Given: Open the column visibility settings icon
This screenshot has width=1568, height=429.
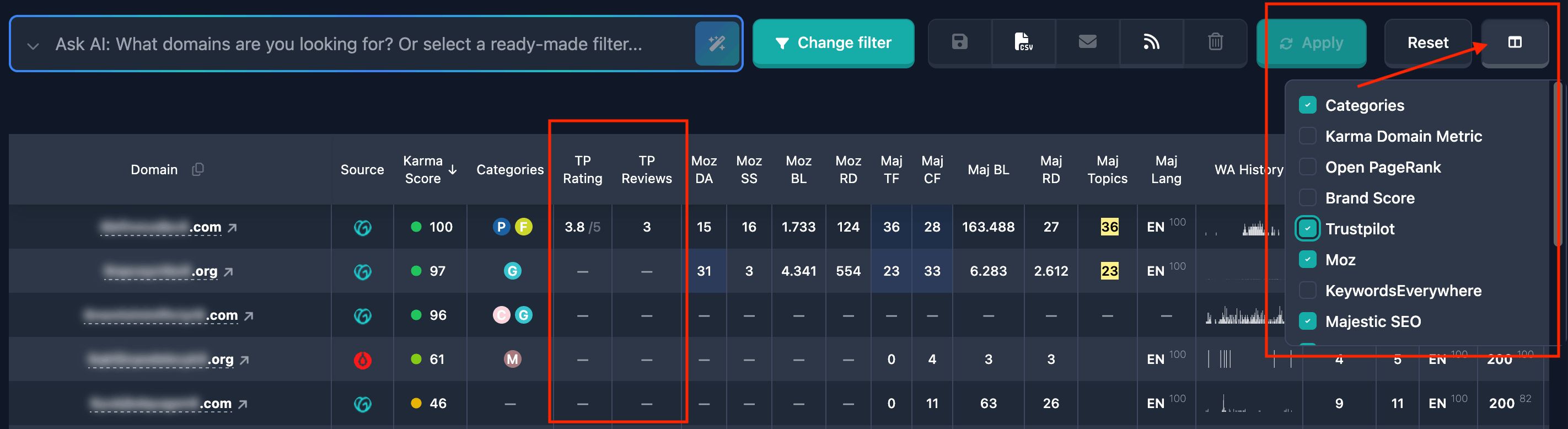Looking at the screenshot, I should pos(1515,42).
